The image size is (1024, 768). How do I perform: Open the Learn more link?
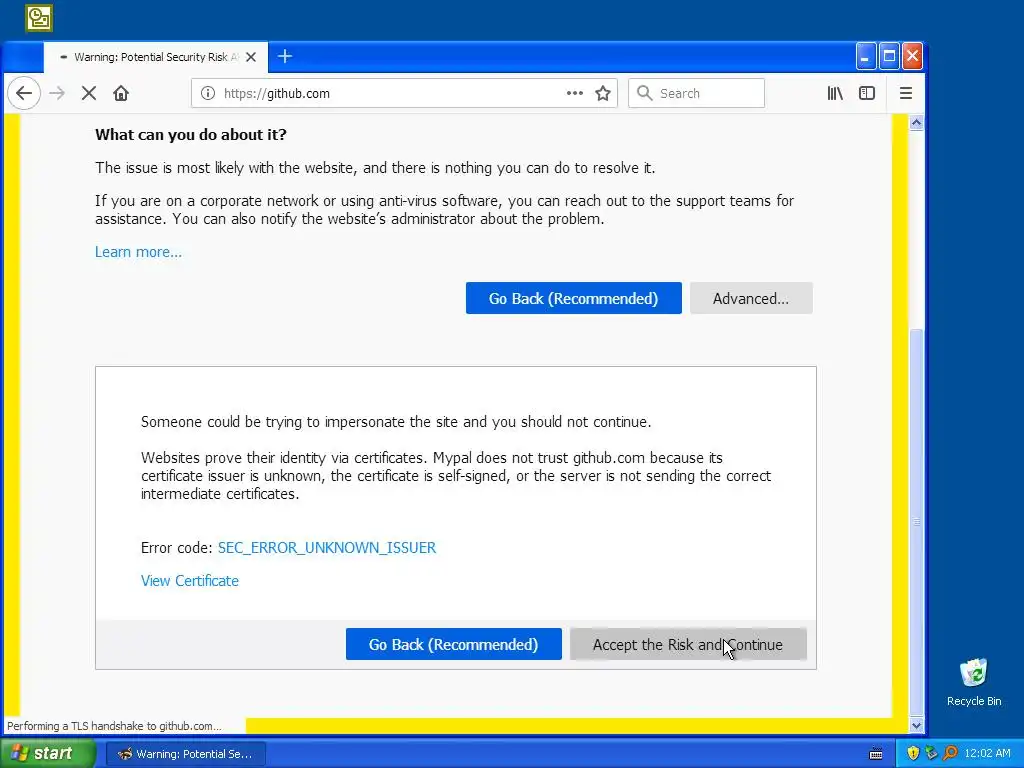(138, 252)
